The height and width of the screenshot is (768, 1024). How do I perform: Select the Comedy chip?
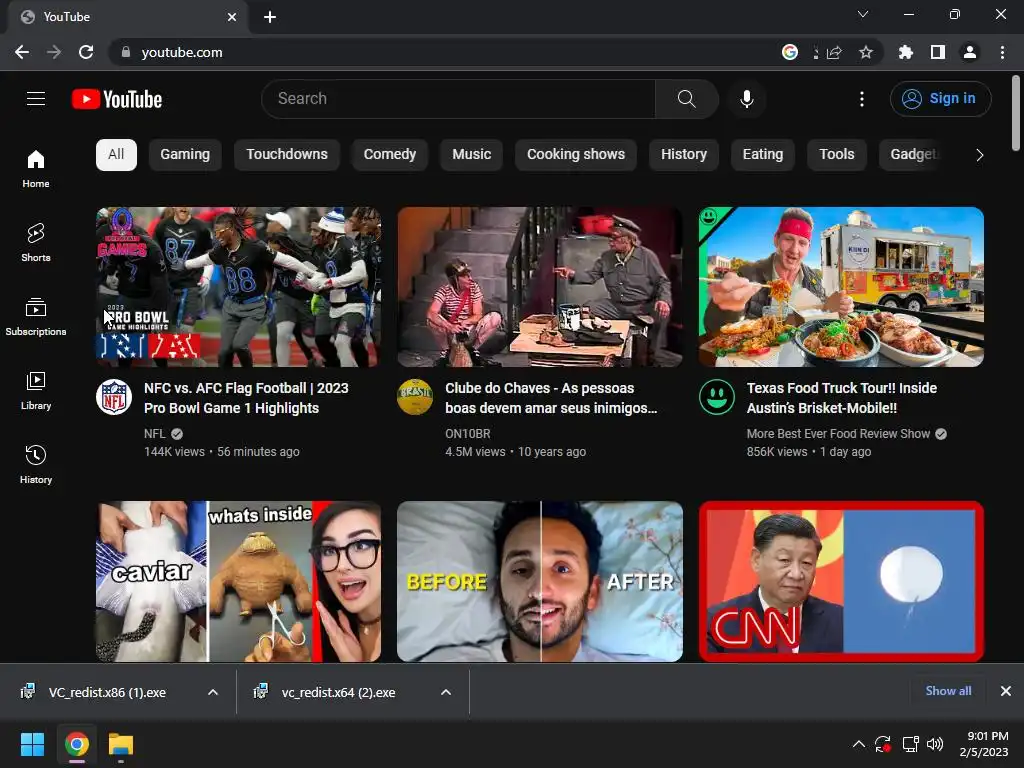(x=390, y=155)
